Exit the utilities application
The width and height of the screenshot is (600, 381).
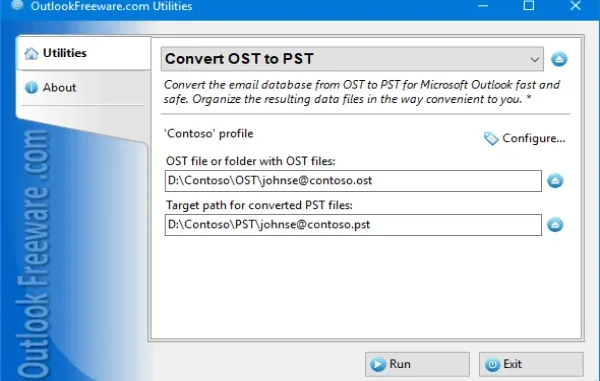[x=531, y=364]
